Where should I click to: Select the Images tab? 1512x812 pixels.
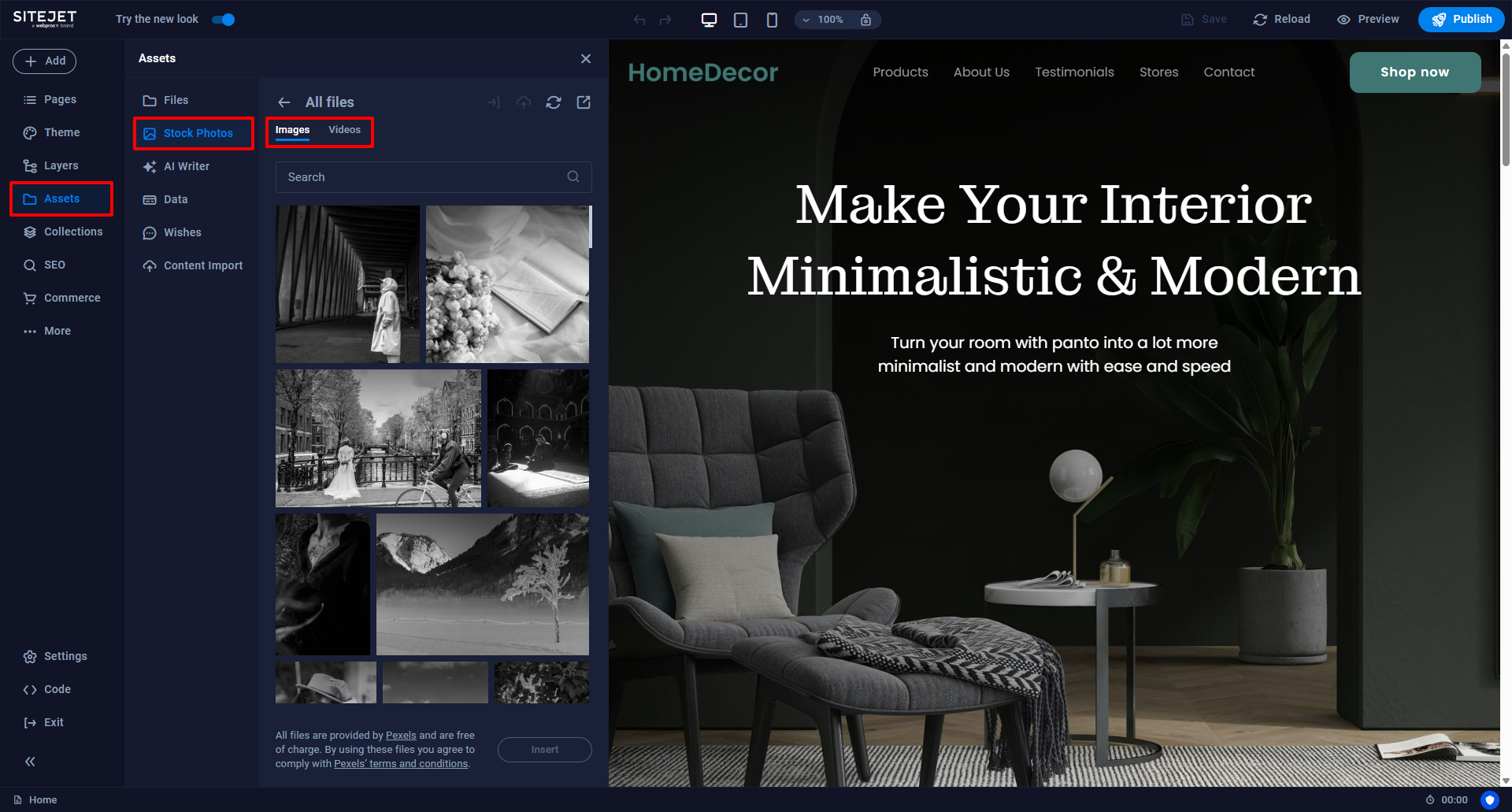pyautogui.click(x=292, y=130)
